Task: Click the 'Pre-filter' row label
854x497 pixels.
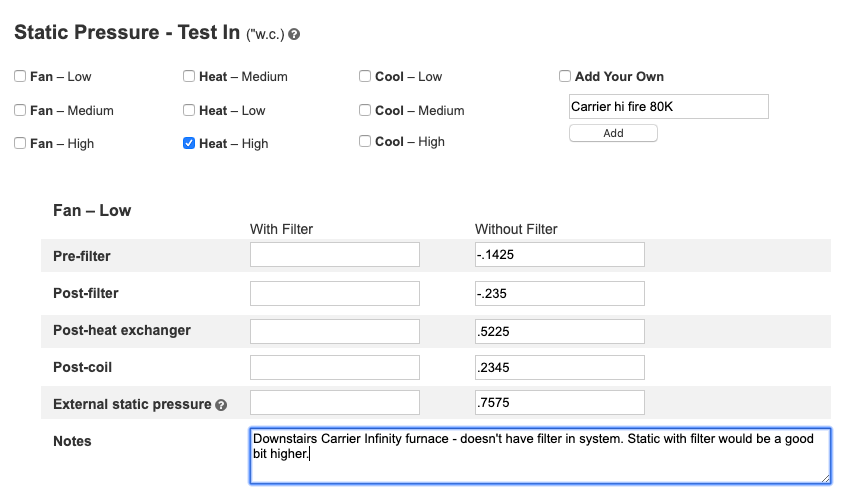Action: pos(82,256)
